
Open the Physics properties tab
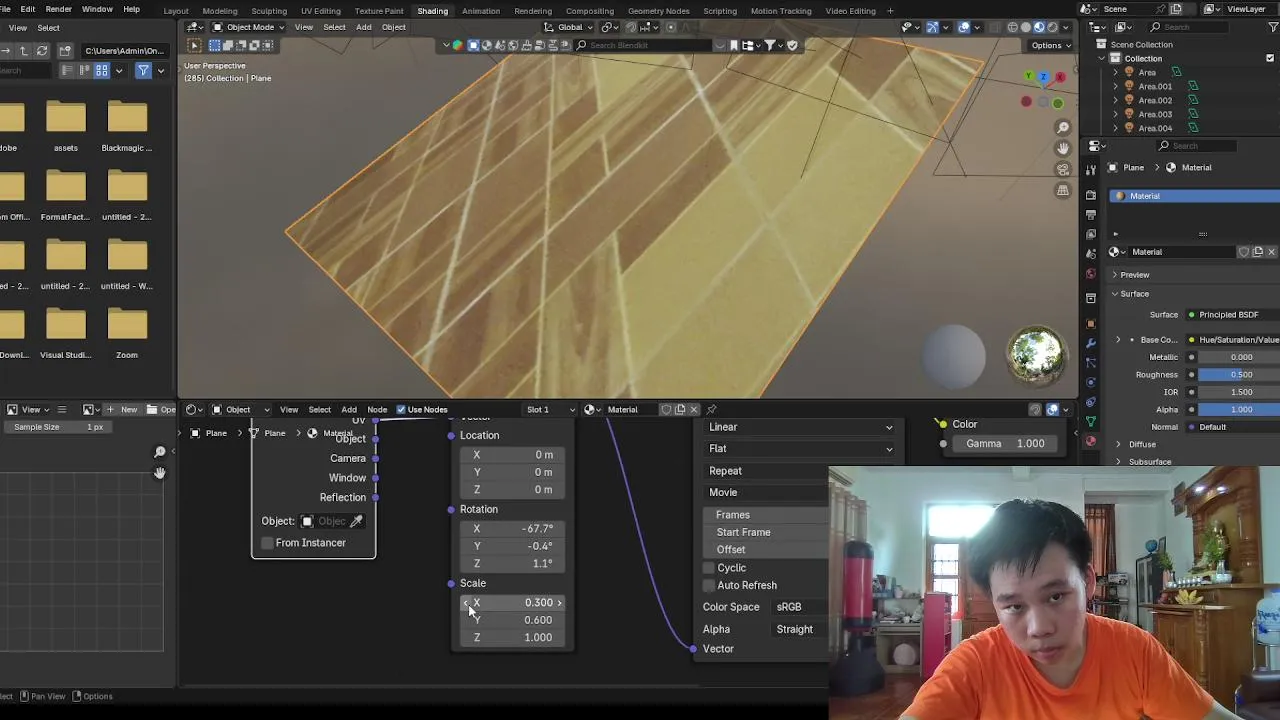point(1091,381)
